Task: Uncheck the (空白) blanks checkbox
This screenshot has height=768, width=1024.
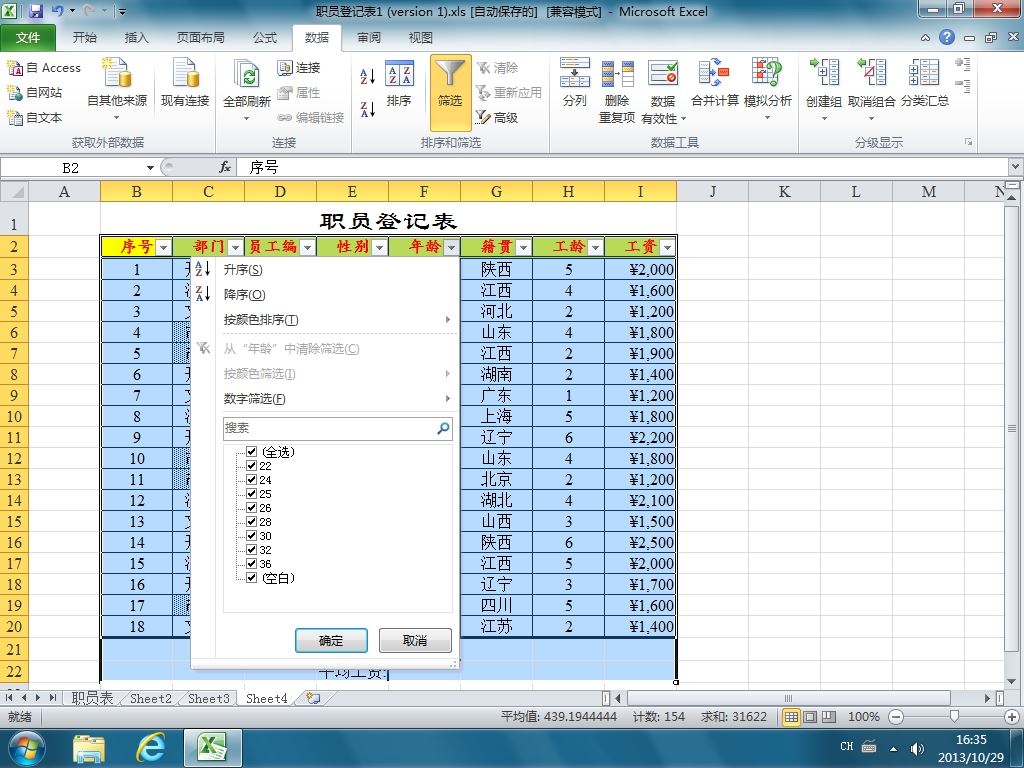Action: pyautogui.click(x=251, y=578)
